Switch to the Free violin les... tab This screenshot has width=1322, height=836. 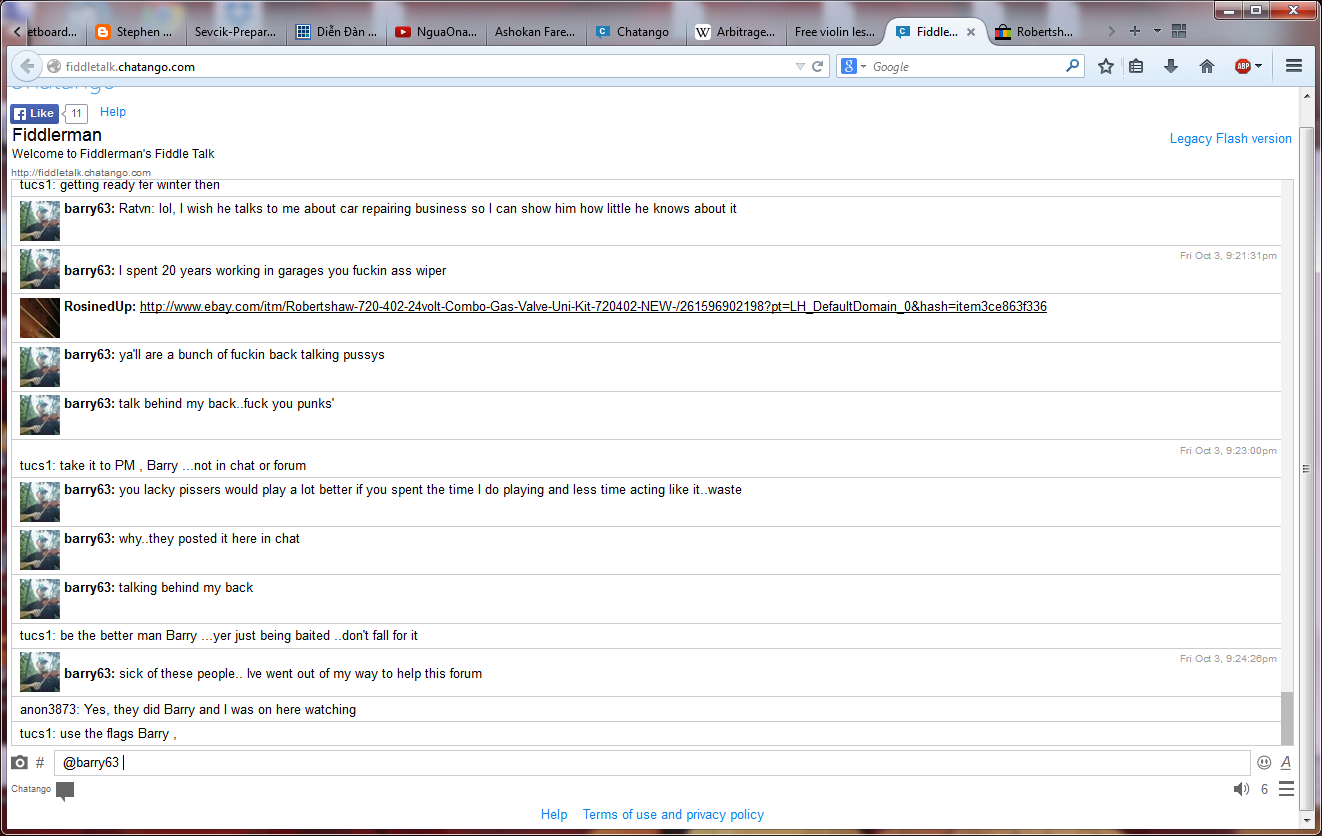pos(835,32)
